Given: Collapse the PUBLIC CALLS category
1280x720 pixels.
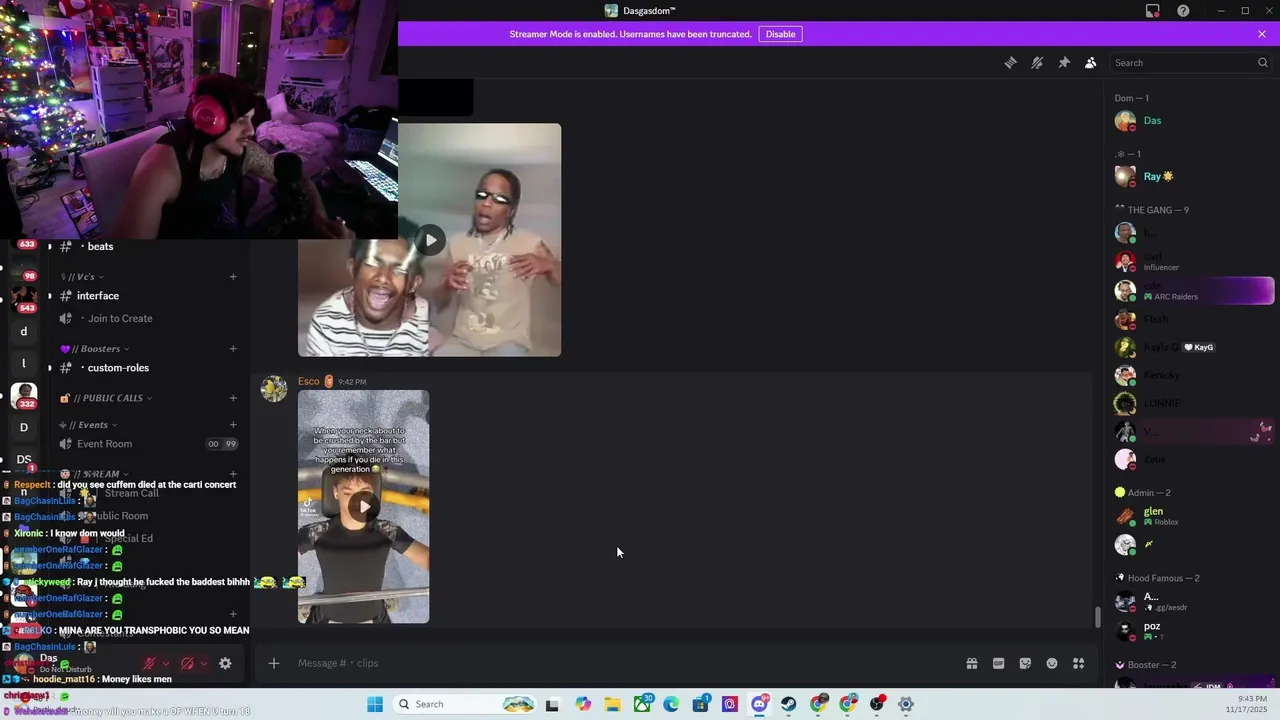Looking at the screenshot, I should coord(106,398).
